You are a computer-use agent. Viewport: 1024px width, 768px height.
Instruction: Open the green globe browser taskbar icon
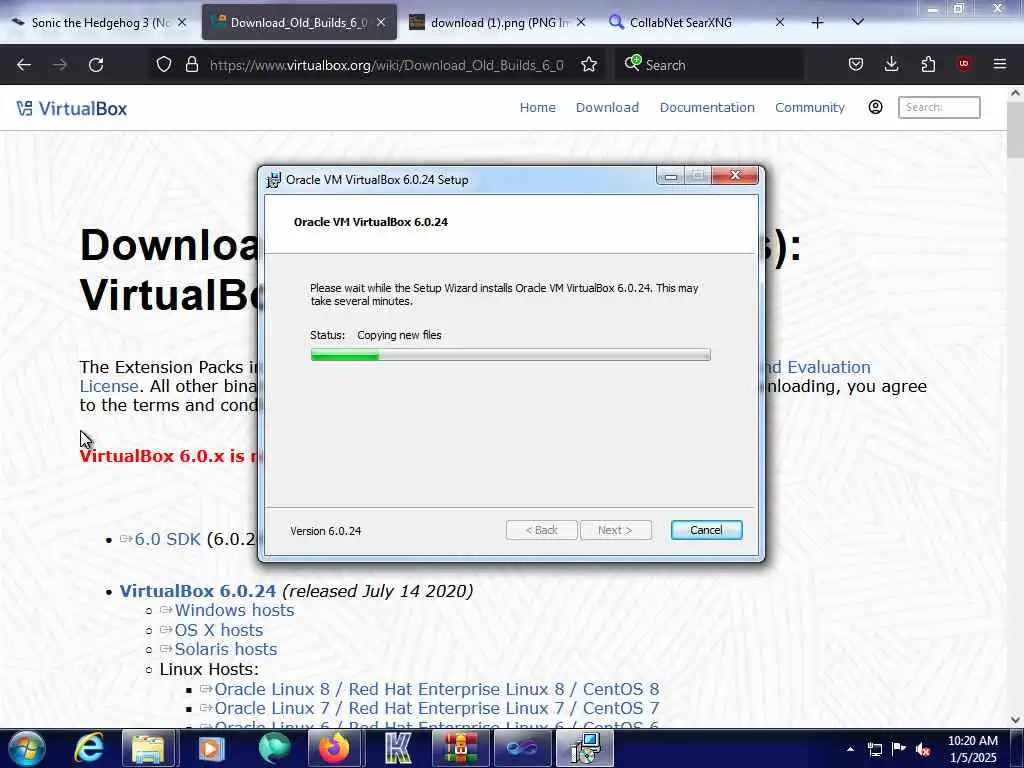pos(273,748)
